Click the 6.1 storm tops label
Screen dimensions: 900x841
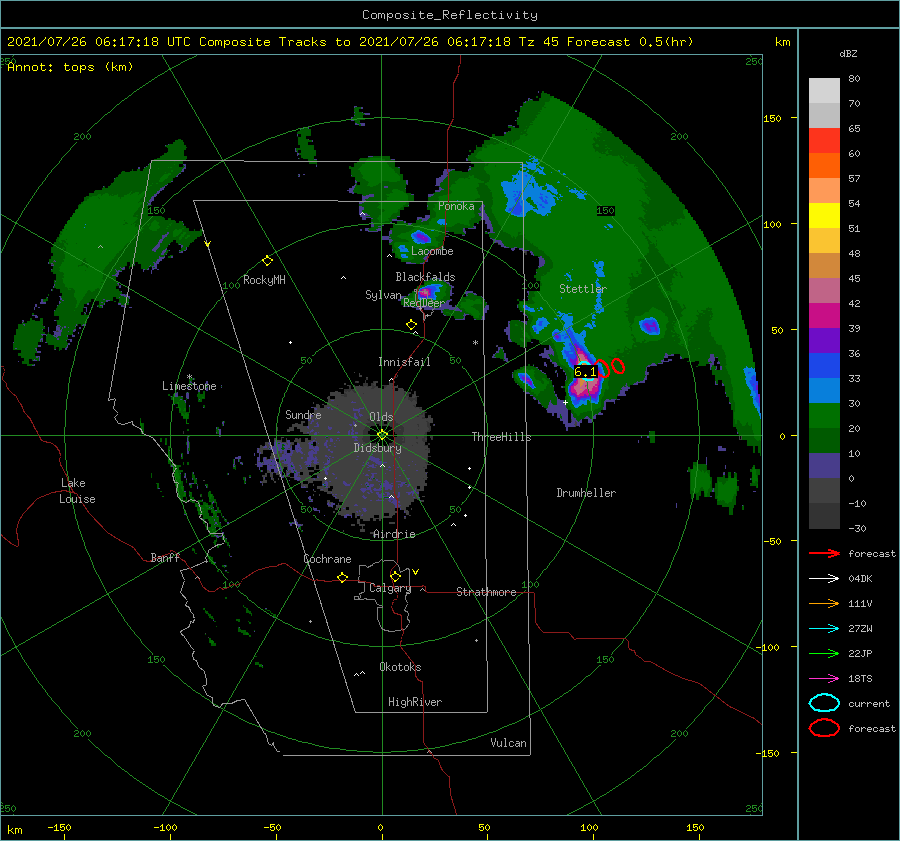point(585,372)
